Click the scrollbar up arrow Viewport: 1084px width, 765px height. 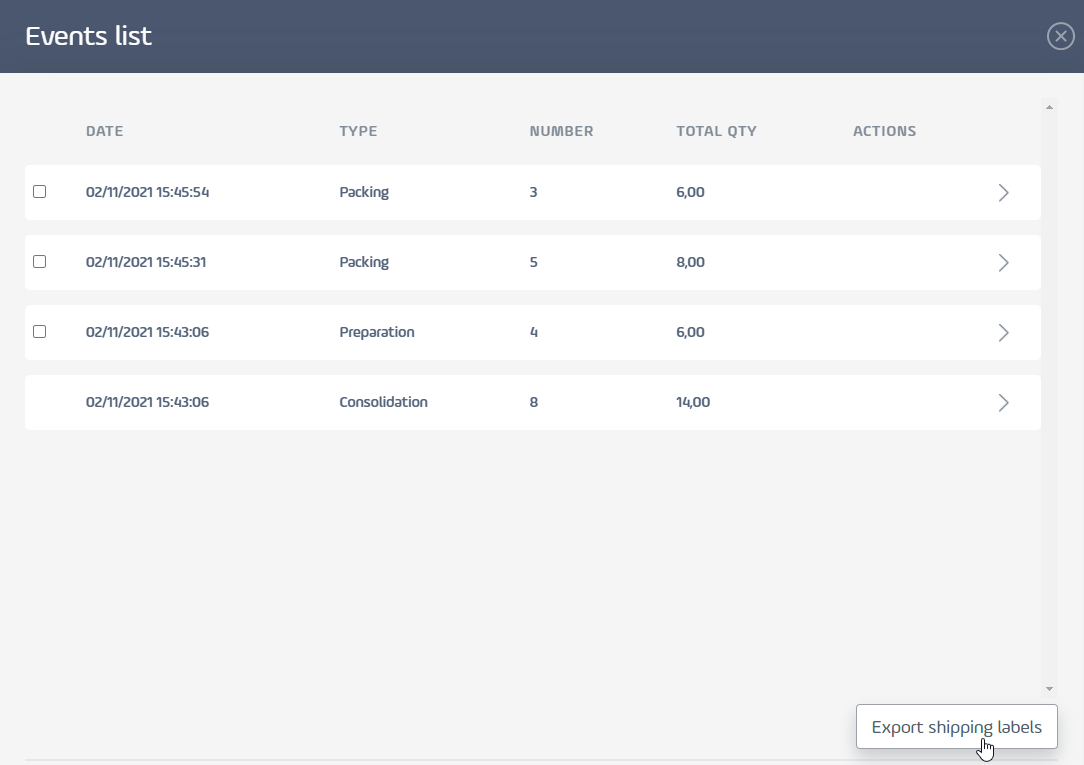(1049, 107)
